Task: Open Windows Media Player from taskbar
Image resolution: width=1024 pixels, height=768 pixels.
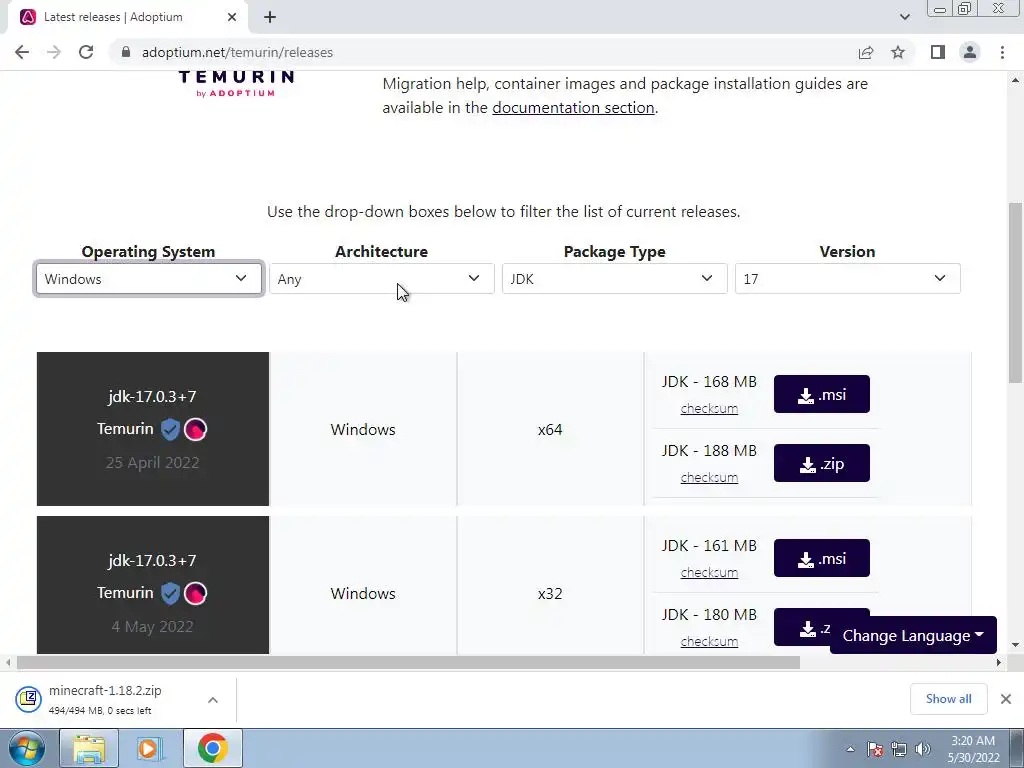Action: (150, 748)
